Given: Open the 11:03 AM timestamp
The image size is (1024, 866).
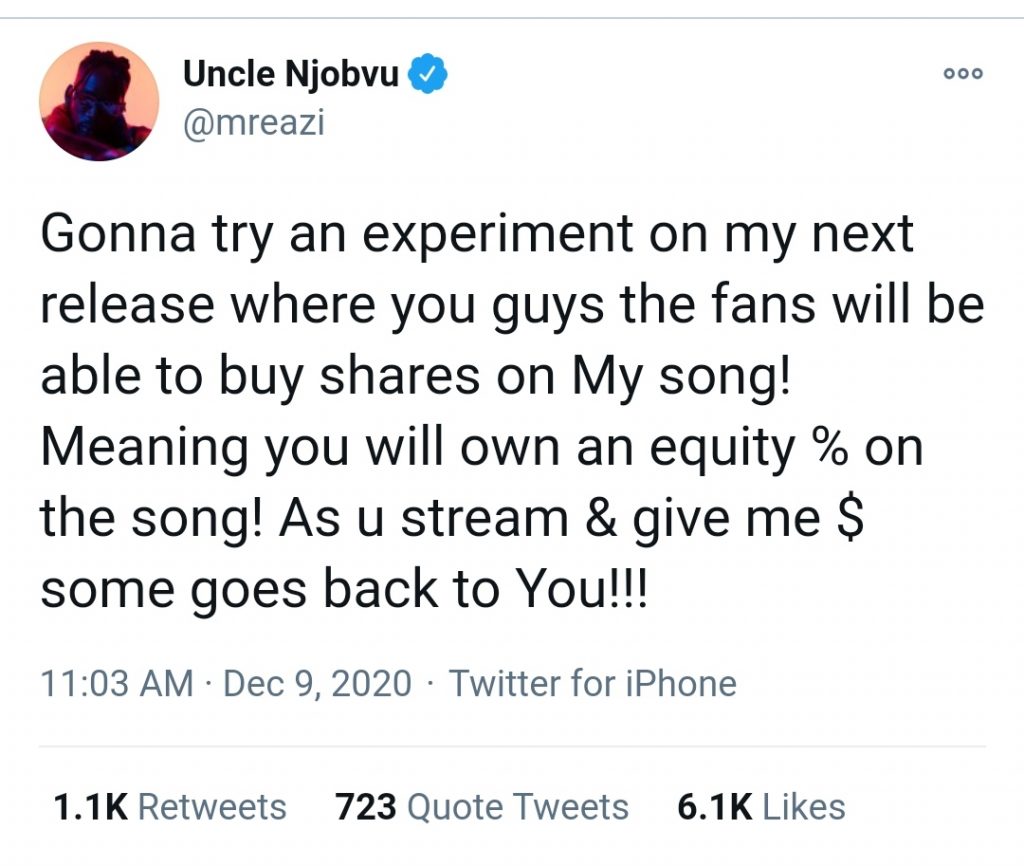Looking at the screenshot, I should [x=116, y=684].
